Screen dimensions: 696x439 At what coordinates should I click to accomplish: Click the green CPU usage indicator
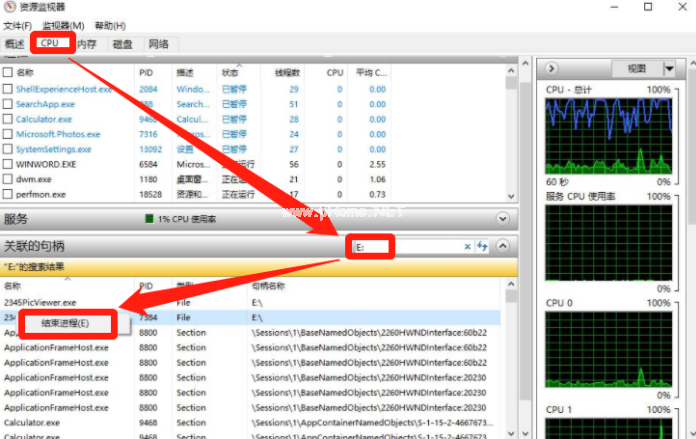149,218
